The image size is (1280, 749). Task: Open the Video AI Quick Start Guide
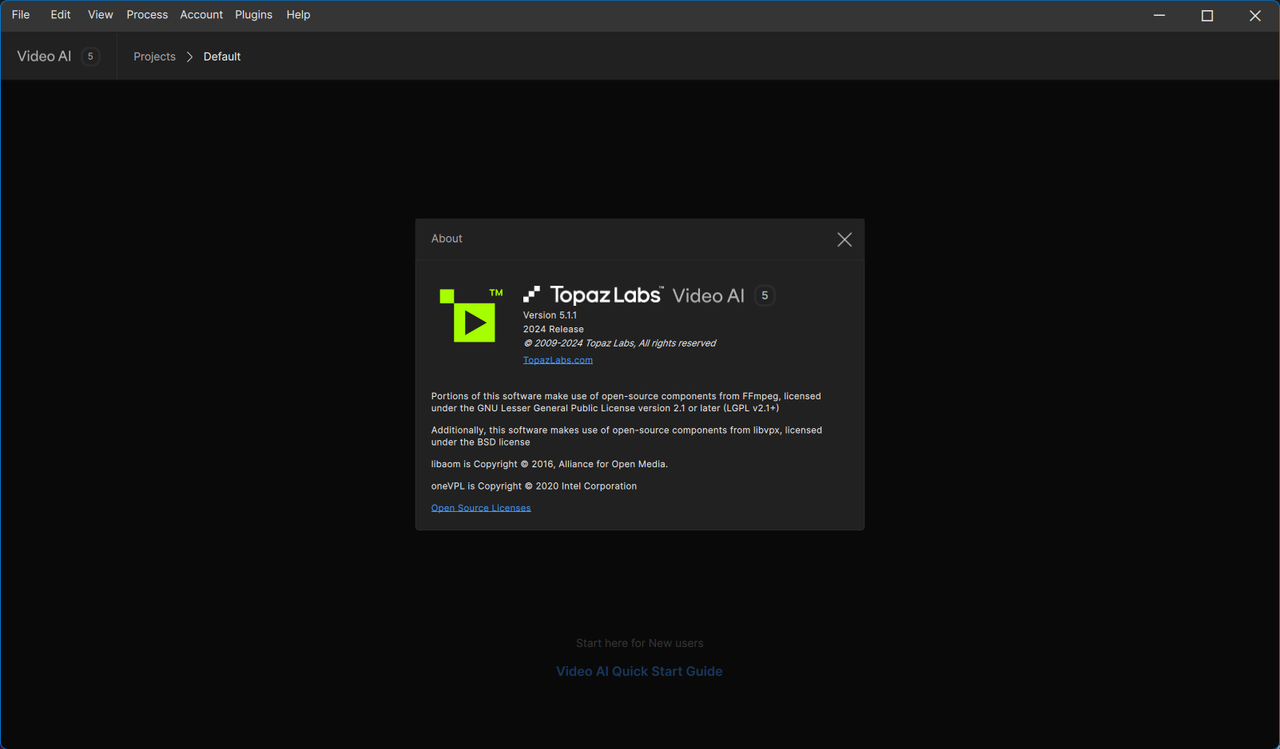pos(639,672)
